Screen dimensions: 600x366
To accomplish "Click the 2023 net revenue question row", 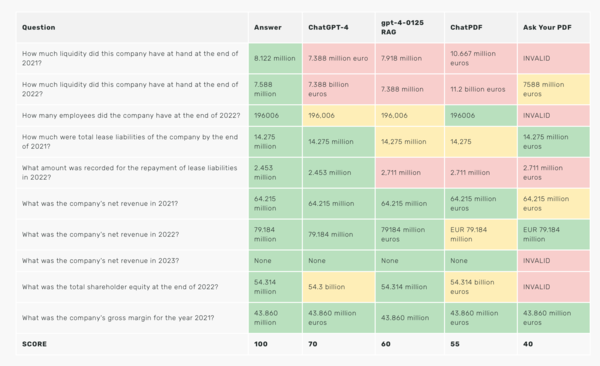I will pyautogui.click(x=303, y=261).
